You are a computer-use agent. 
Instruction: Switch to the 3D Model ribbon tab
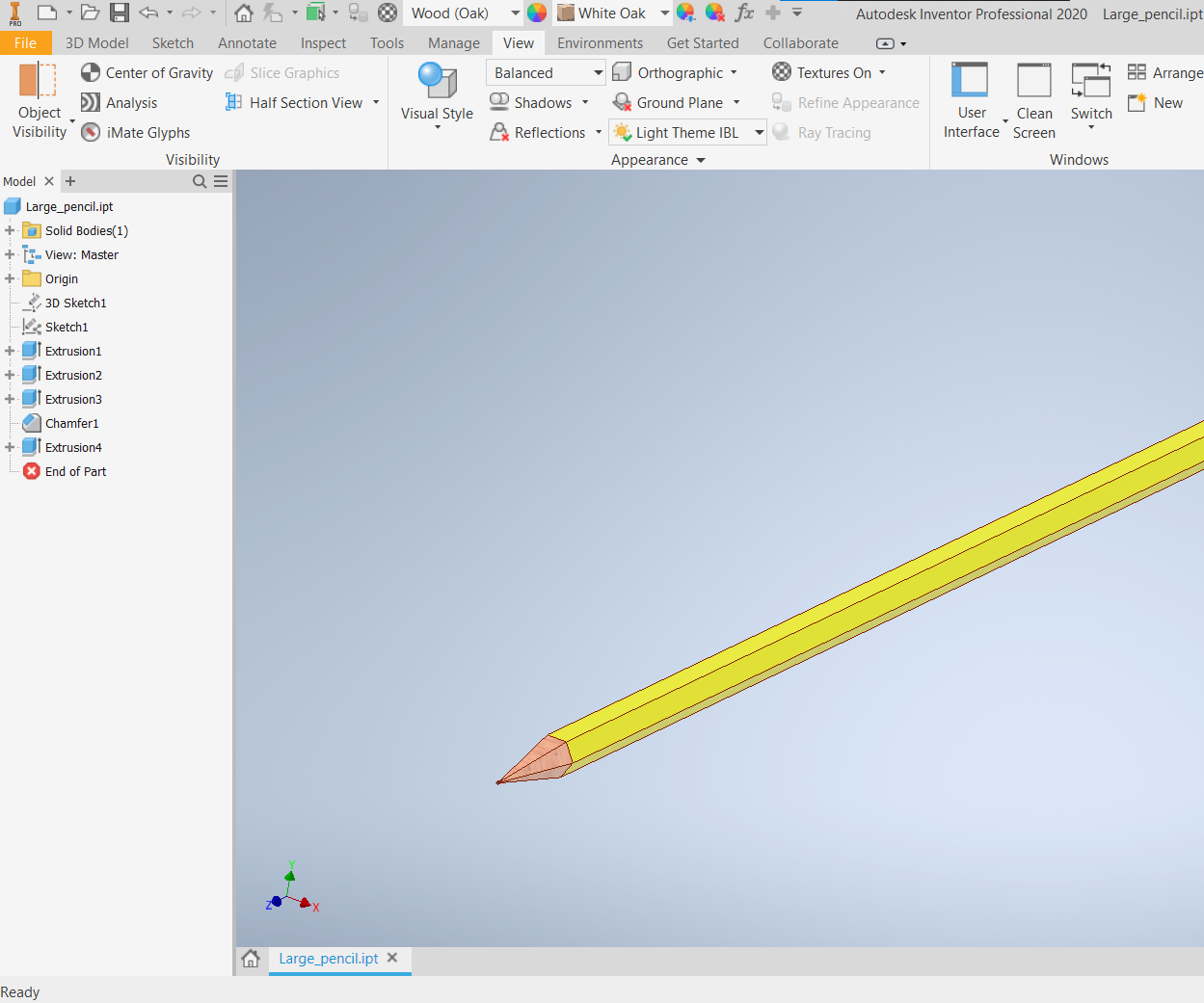click(96, 42)
